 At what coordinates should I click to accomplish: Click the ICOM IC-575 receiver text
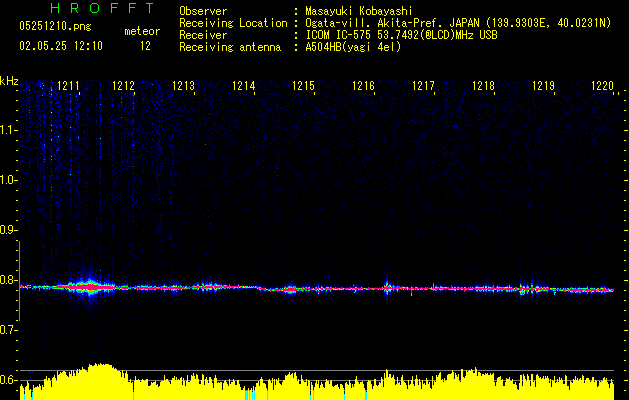tap(401, 35)
